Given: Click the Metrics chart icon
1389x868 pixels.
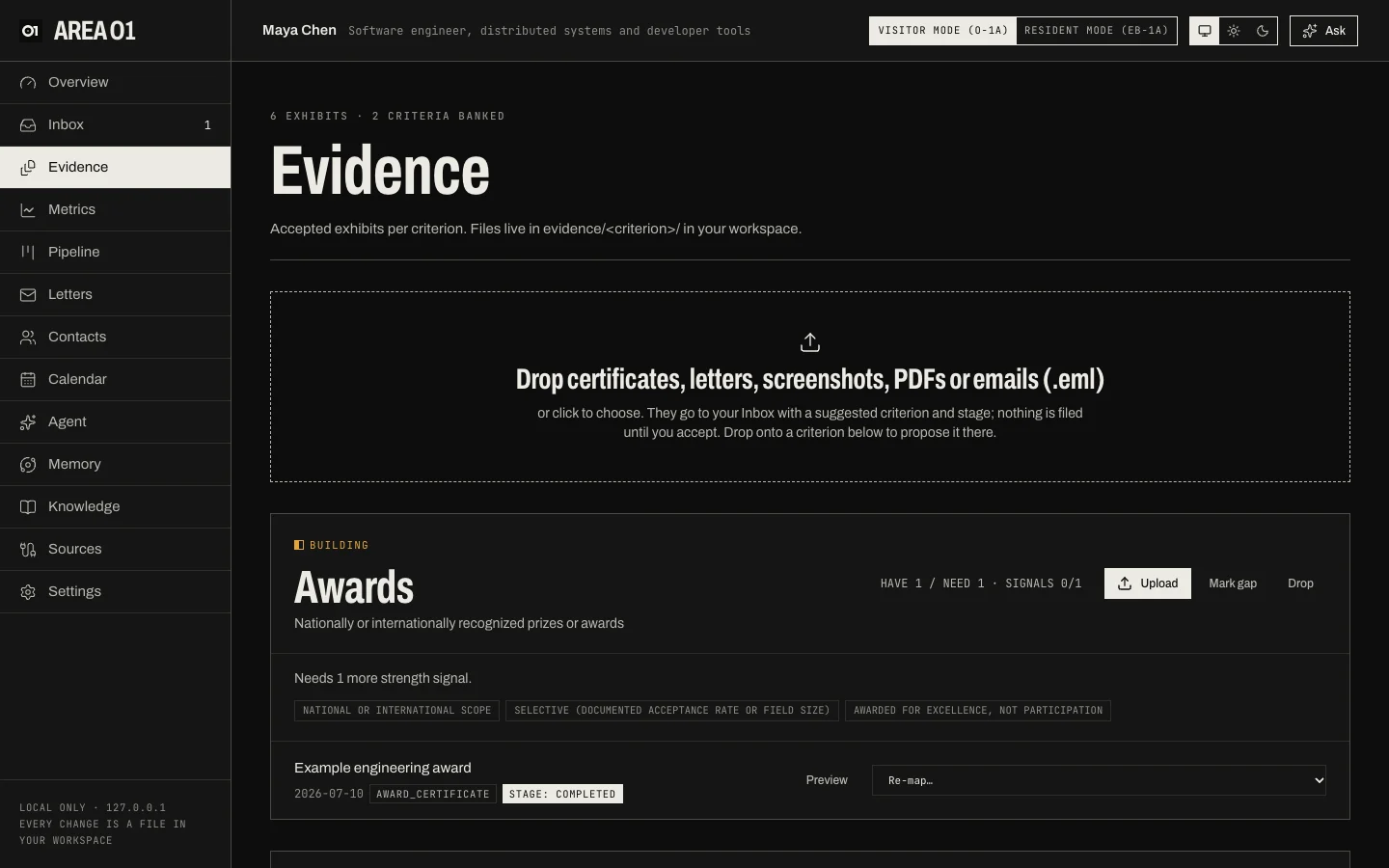Looking at the screenshot, I should (28, 210).
